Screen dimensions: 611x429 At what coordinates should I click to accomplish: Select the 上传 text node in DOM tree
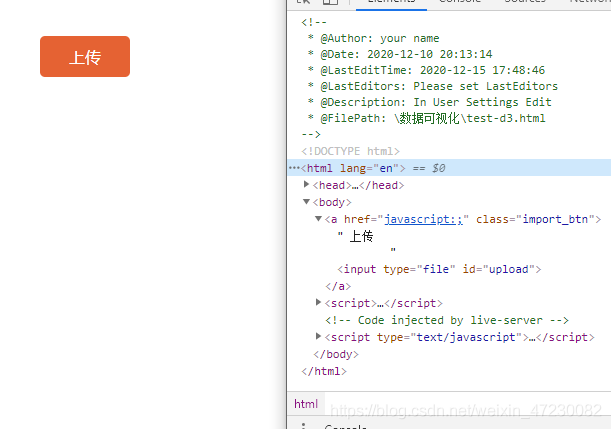pos(361,236)
